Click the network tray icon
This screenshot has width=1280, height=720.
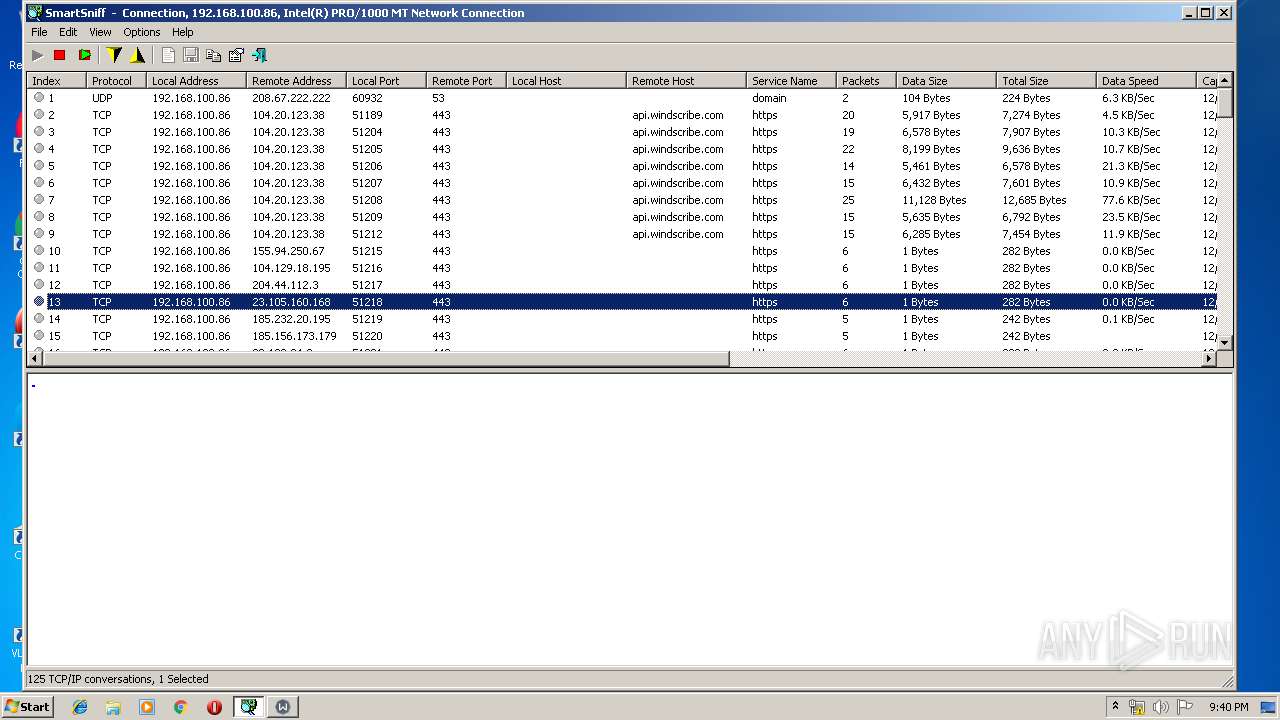coord(1137,707)
